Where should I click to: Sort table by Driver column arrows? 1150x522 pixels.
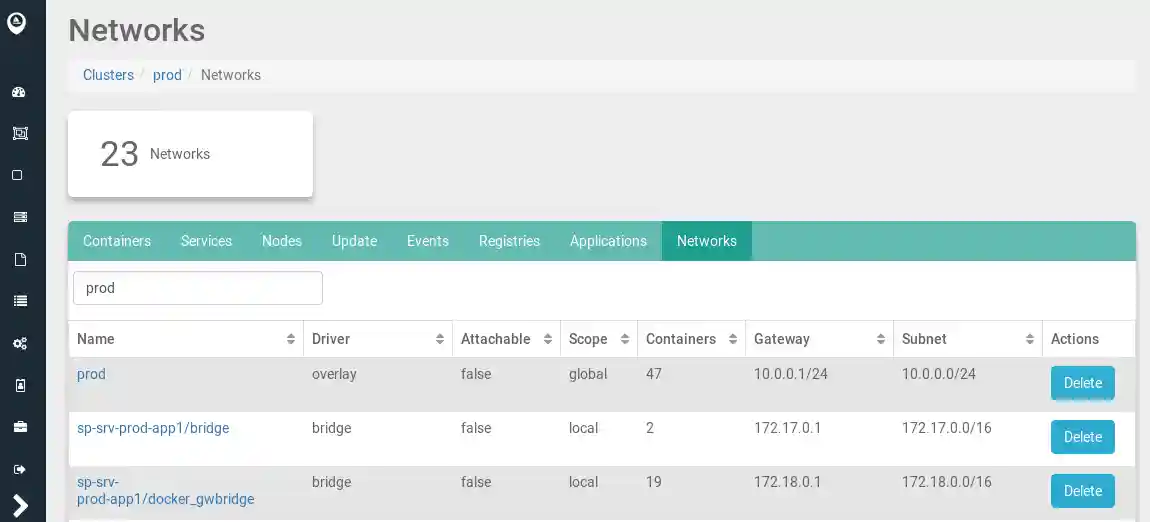coord(440,339)
